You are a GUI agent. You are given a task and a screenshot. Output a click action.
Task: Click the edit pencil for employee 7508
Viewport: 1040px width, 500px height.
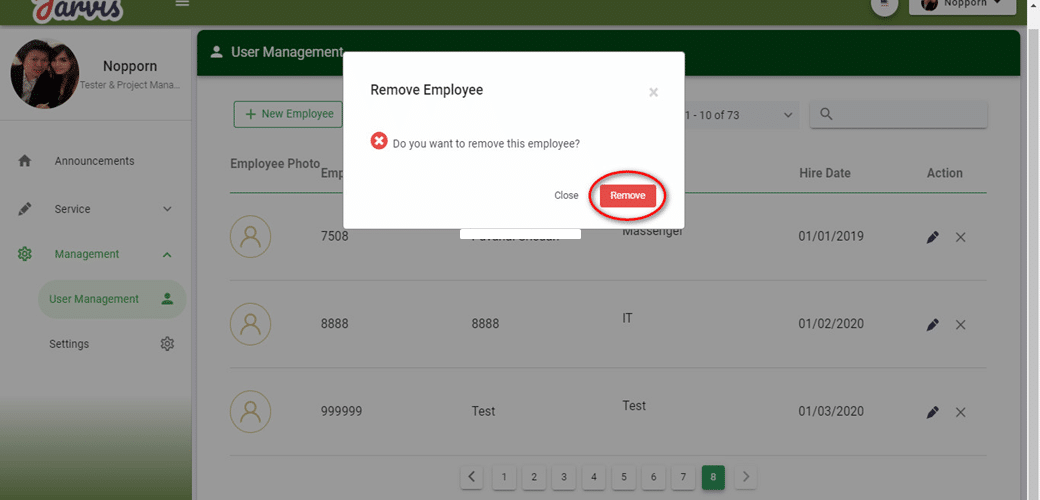(932, 238)
